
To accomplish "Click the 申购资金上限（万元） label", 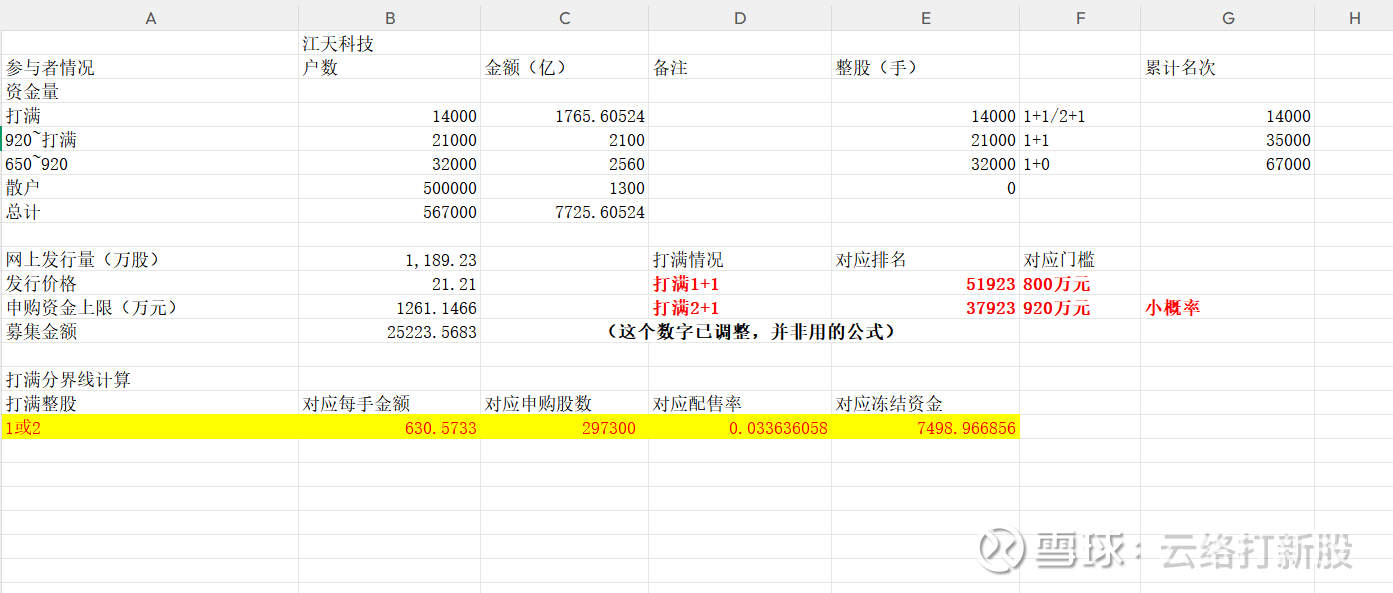I will pyautogui.click(x=150, y=307).
